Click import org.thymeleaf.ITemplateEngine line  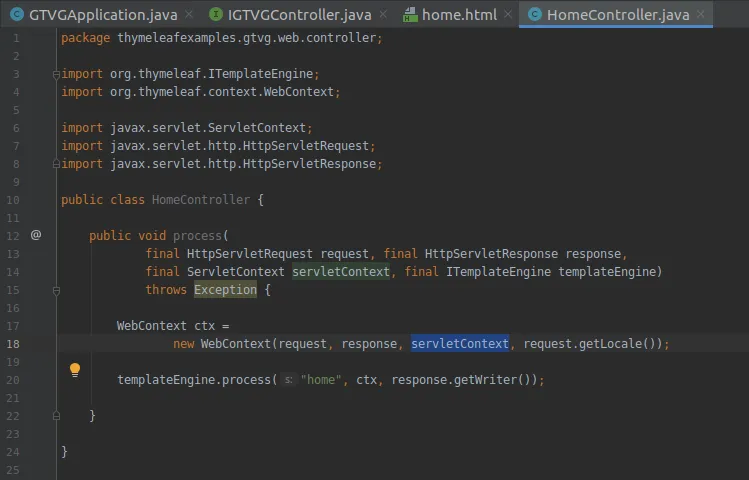(x=190, y=74)
